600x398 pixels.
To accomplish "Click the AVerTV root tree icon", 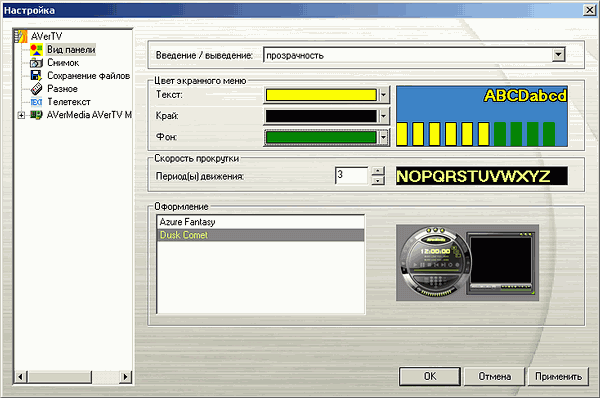I will pos(21,36).
